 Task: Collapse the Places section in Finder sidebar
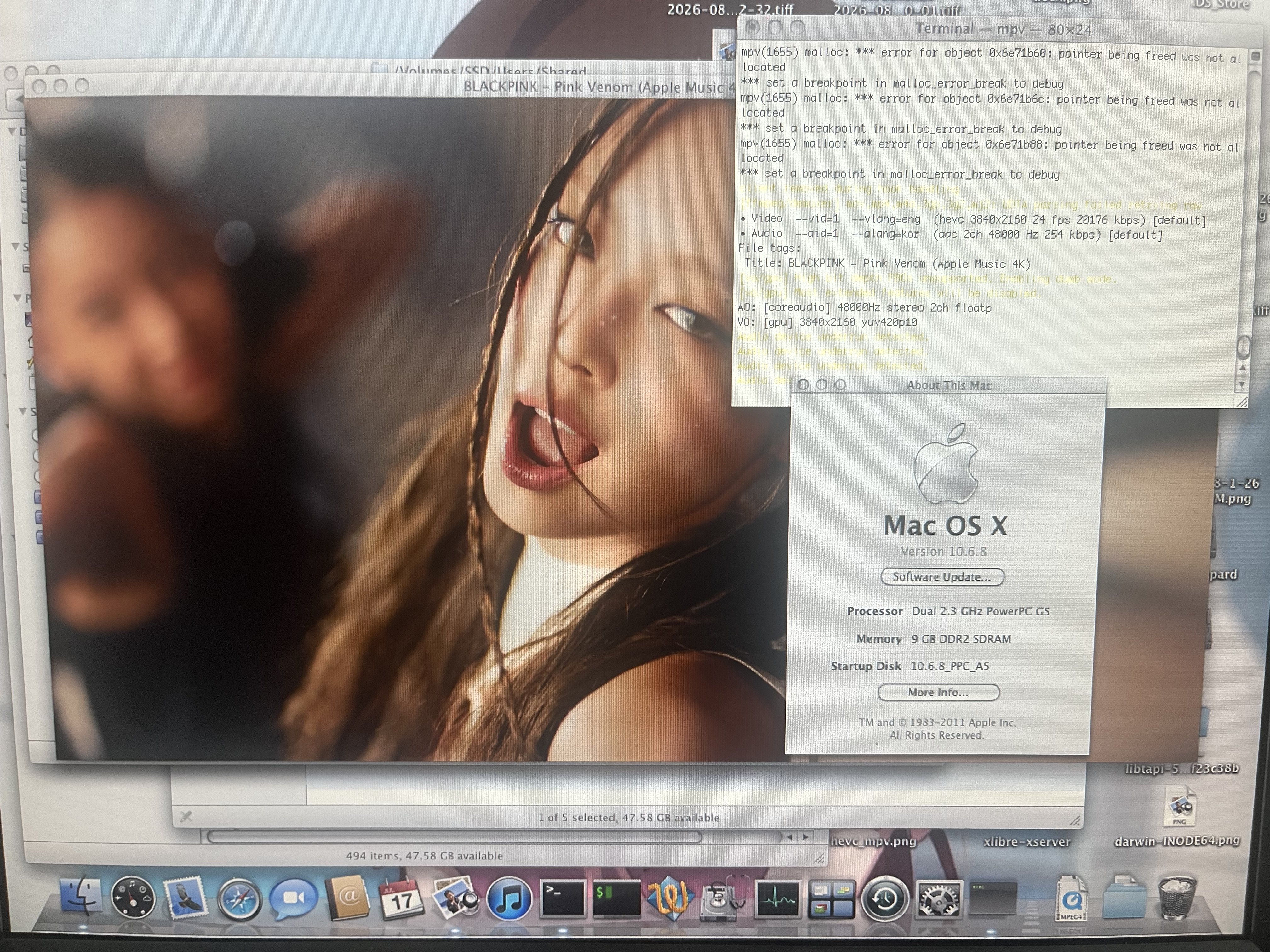coord(17,298)
